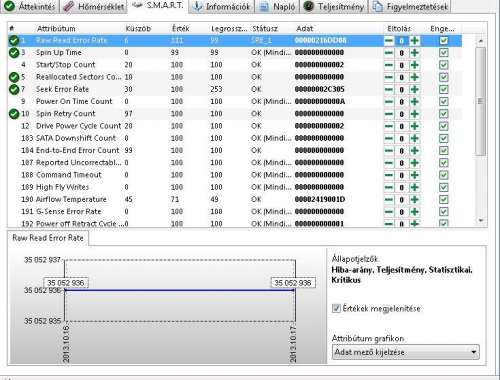Click minus for Power On Time Count

click(x=389, y=102)
